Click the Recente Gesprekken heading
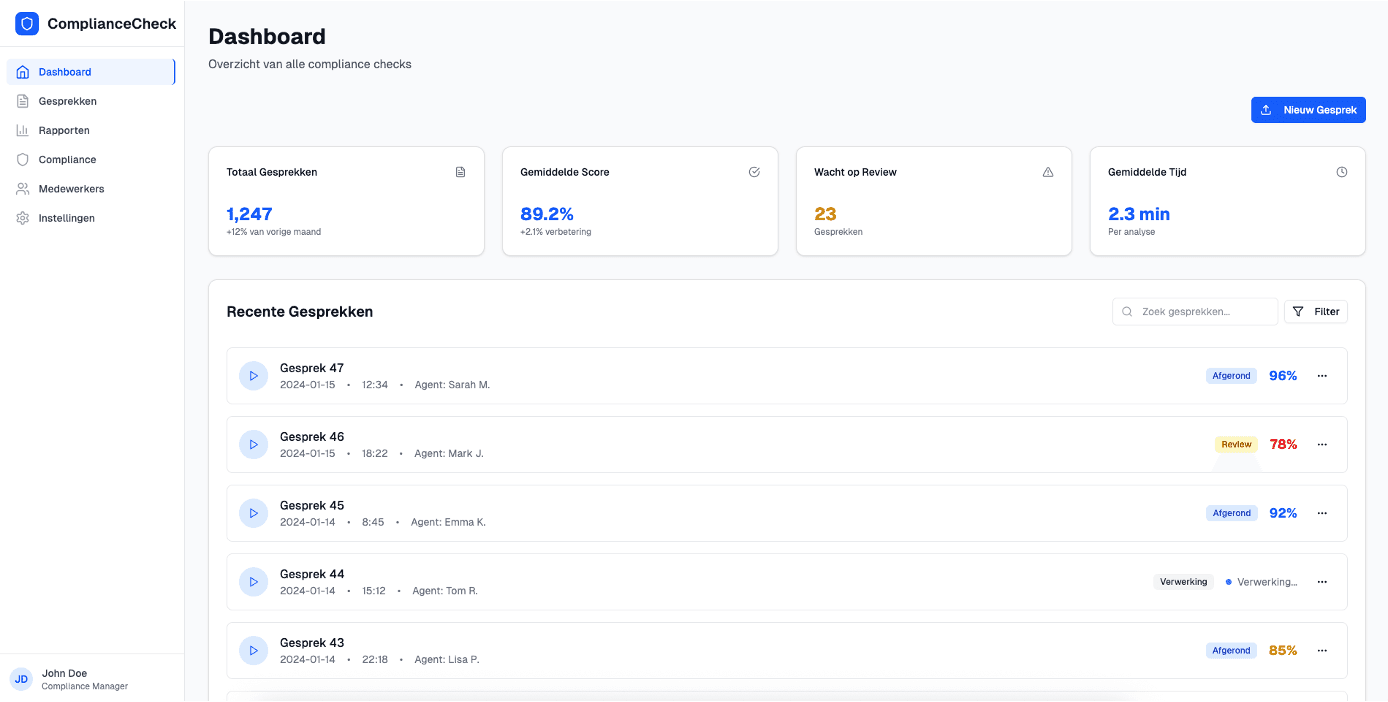 tap(300, 312)
